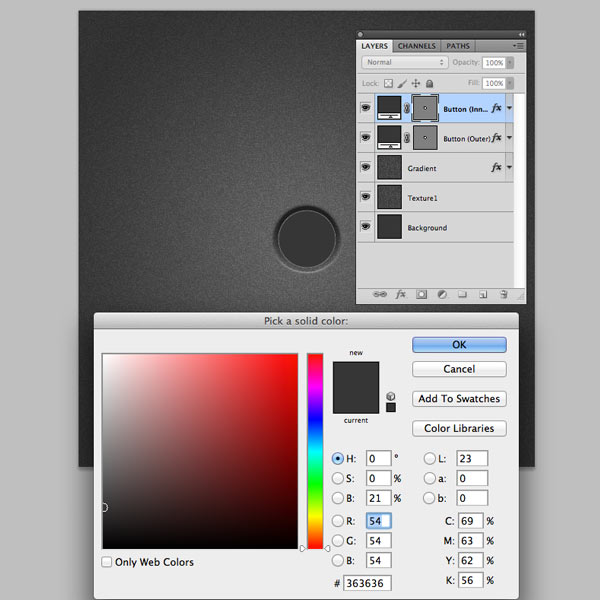Click the lock position move icon

pos(416,83)
